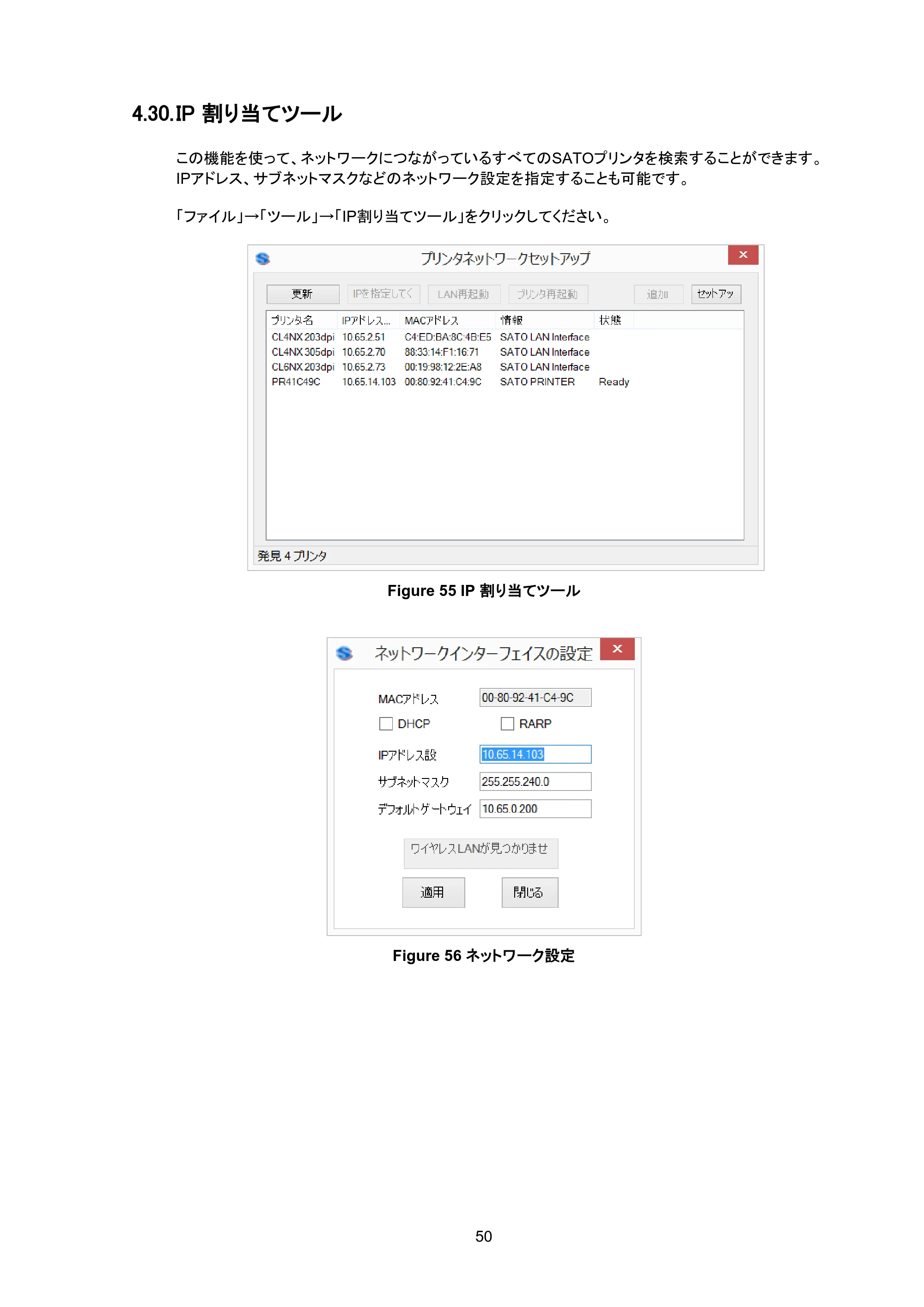Click the 閉じる close button

click(x=529, y=893)
